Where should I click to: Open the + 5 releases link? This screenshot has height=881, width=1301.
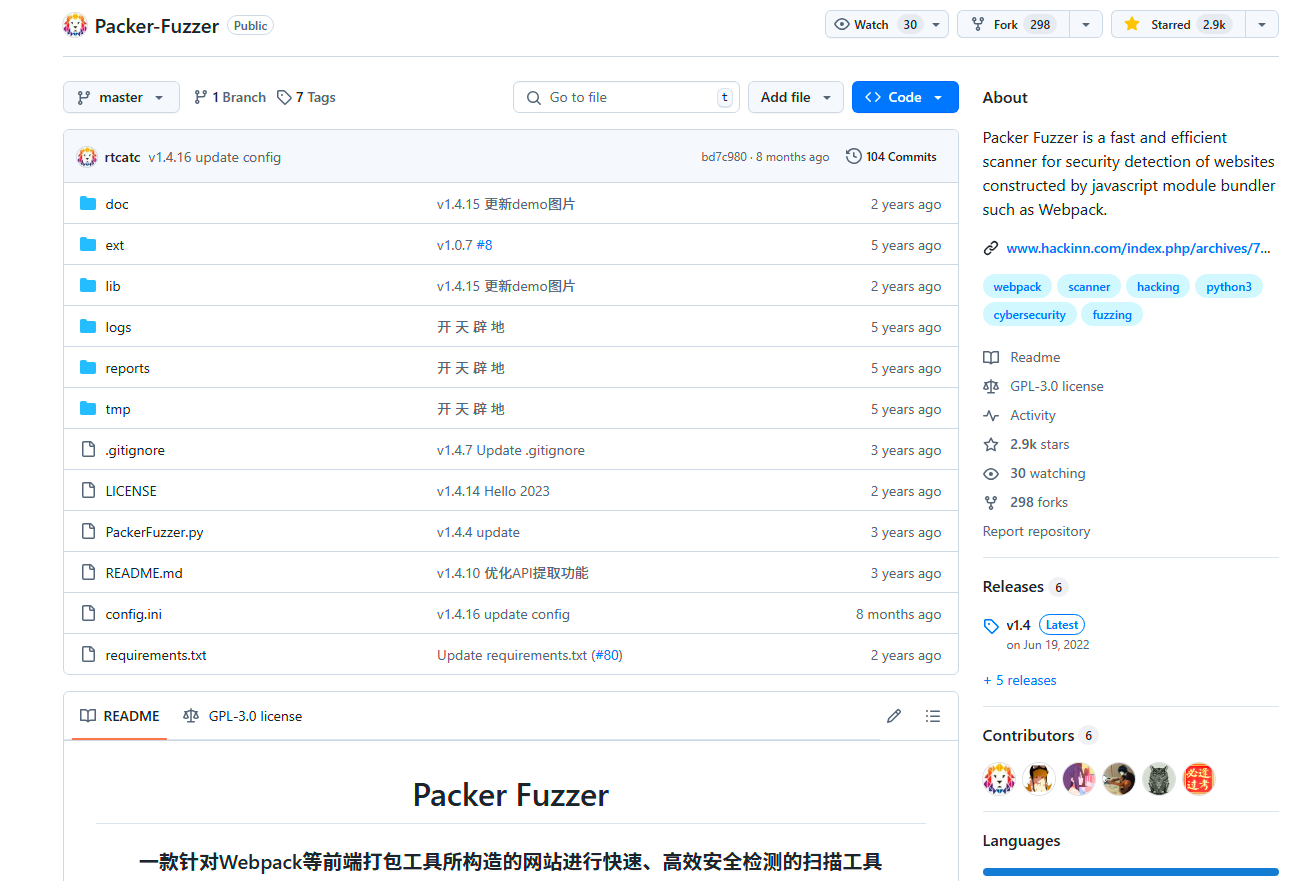[1020, 680]
